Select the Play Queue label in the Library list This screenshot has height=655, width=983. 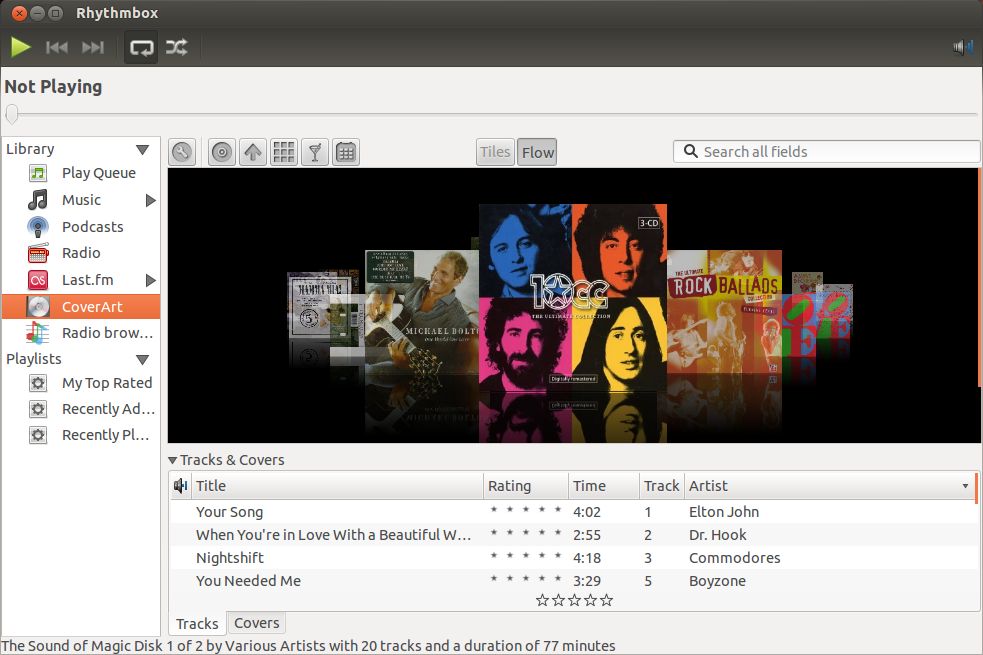98,173
